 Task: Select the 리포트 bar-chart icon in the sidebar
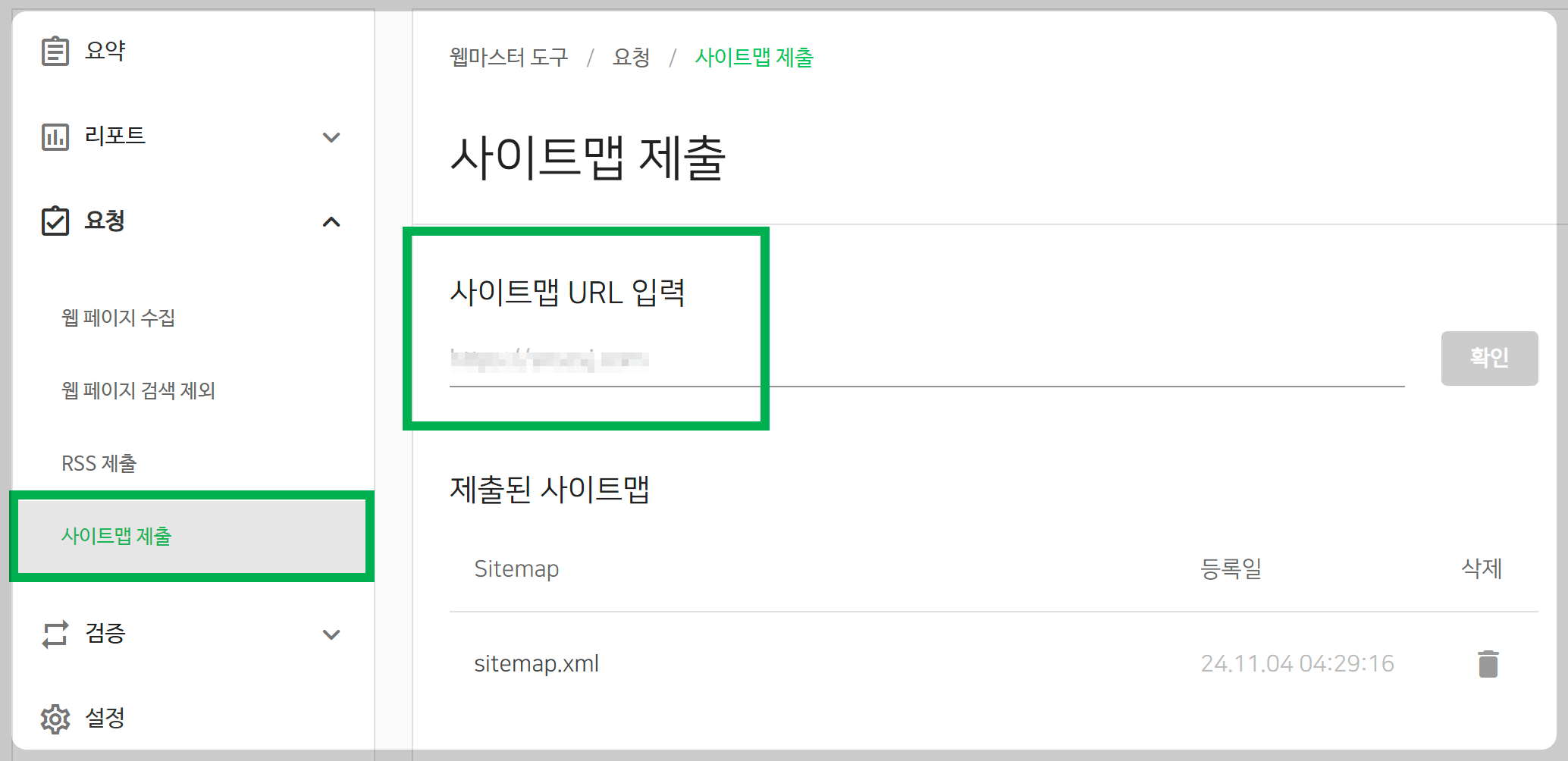pyautogui.click(x=54, y=136)
